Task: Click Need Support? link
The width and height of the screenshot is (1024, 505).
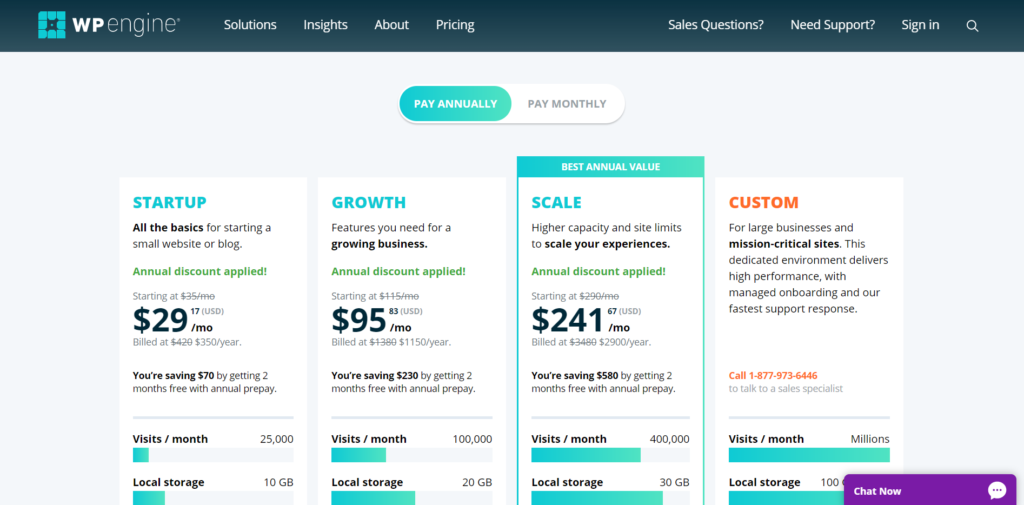Action: click(x=833, y=25)
